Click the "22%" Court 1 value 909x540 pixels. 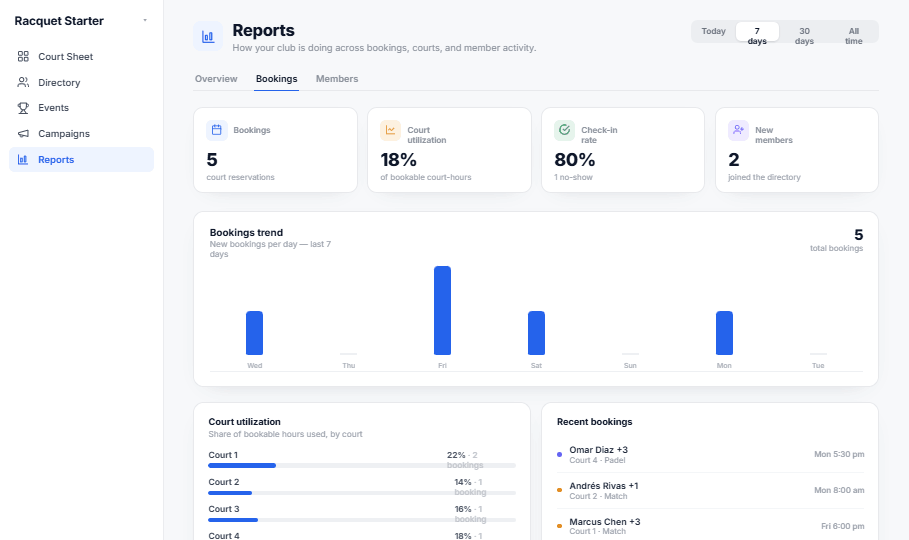(x=456, y=455)
